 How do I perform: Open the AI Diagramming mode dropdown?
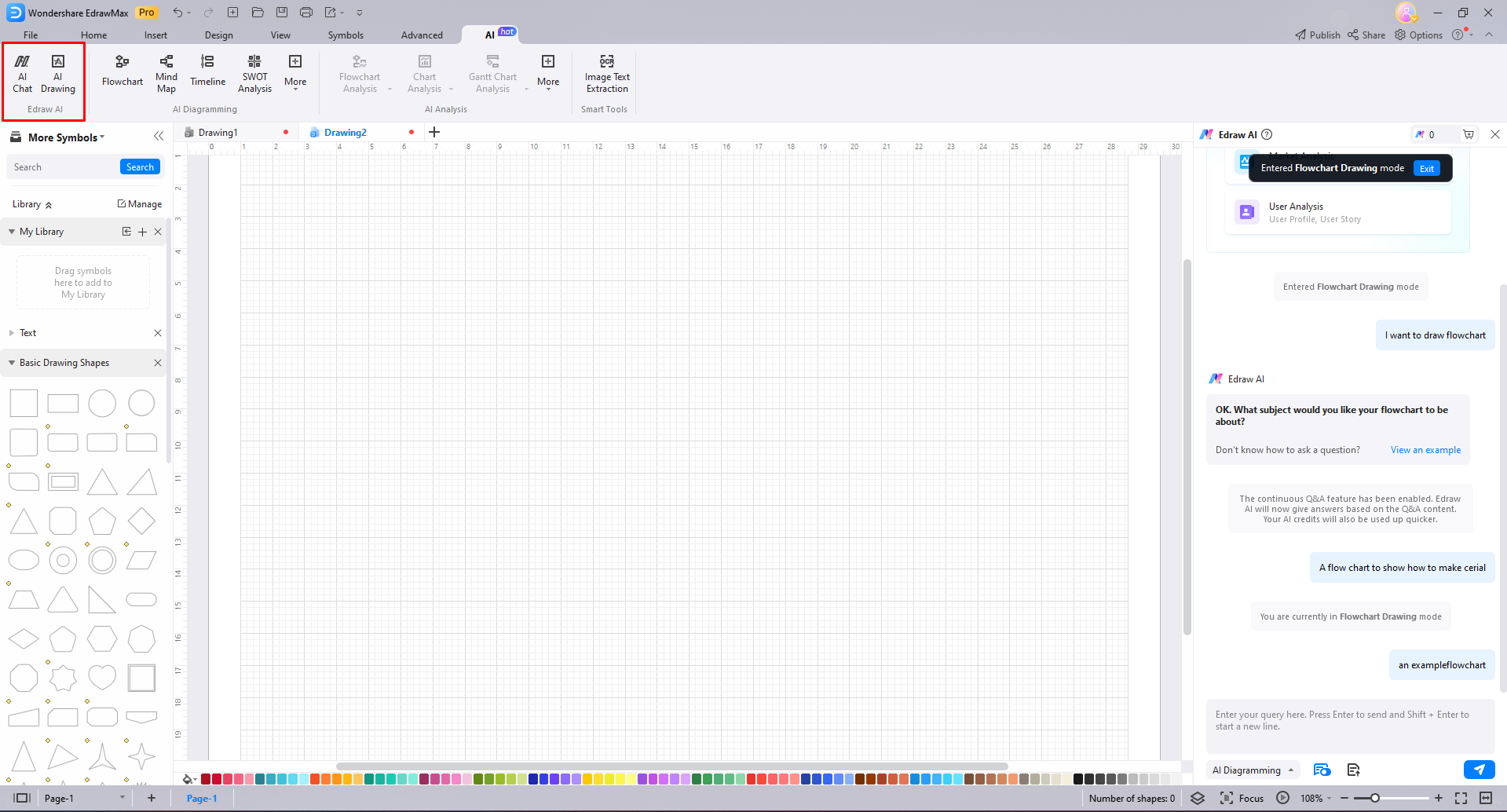[1253, 770]
